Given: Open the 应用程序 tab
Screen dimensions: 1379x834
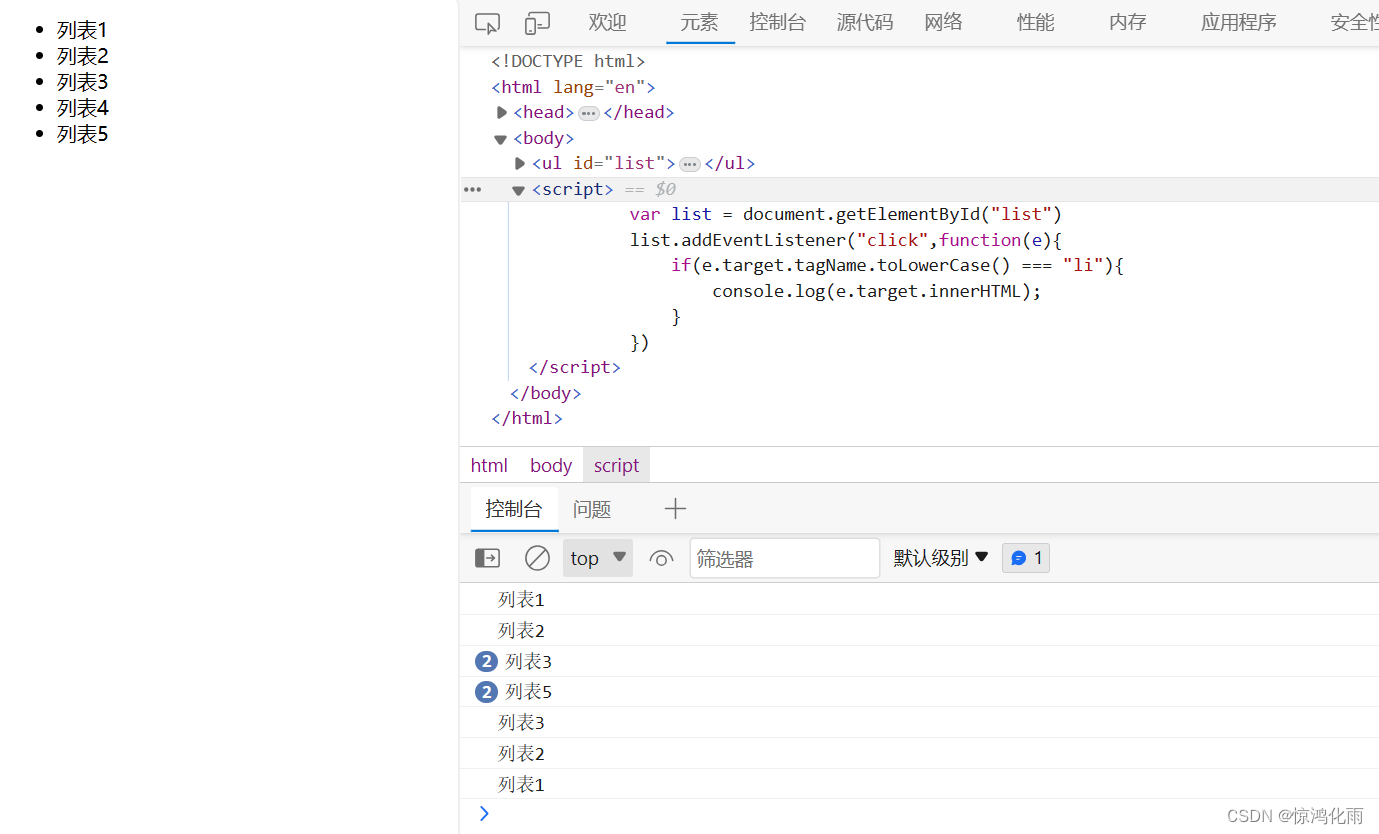Looking at the screenshot, I should 1238,22.
